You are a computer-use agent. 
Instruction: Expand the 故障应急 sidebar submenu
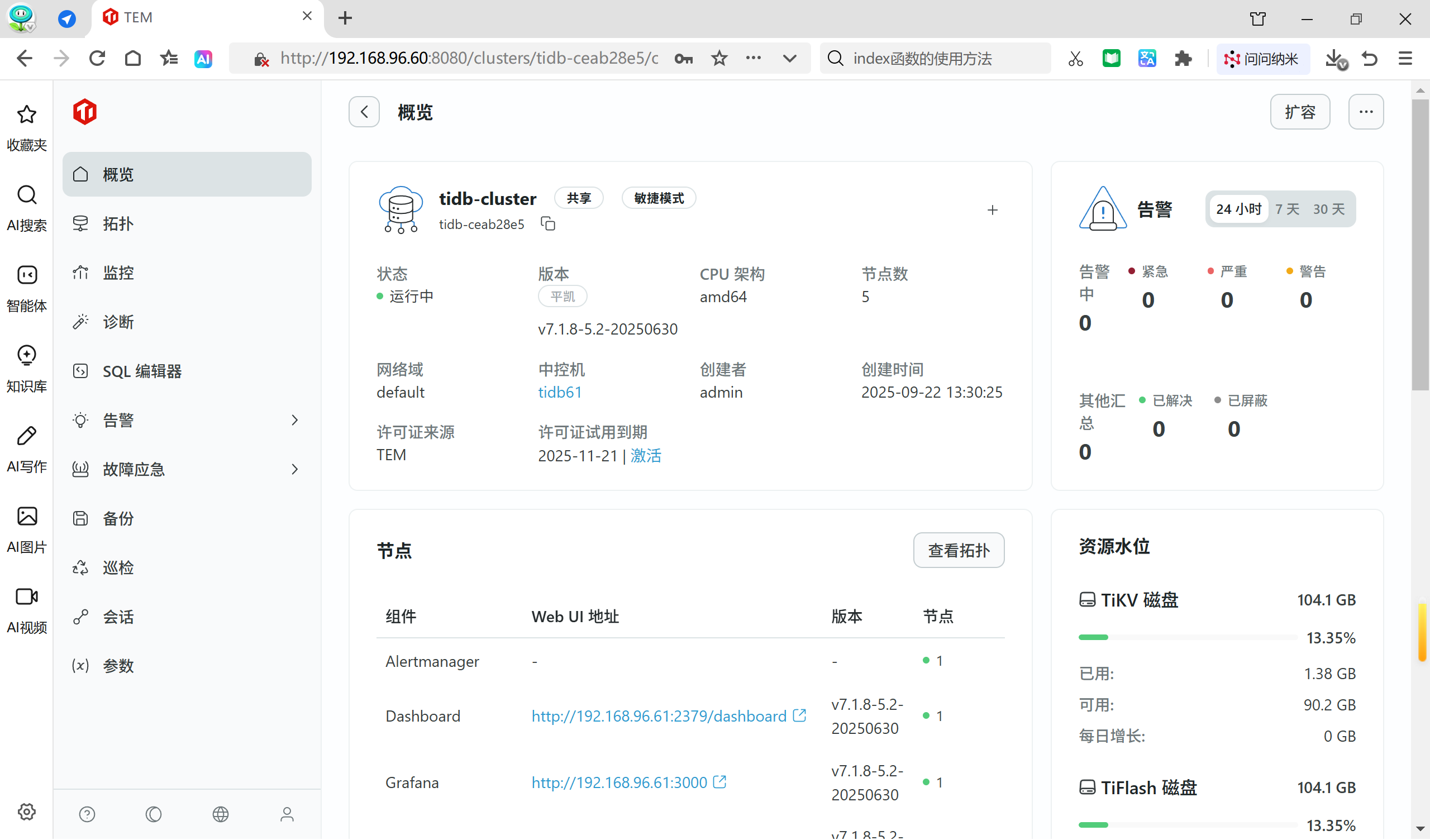pyautogui.click(x=294, y=470)
